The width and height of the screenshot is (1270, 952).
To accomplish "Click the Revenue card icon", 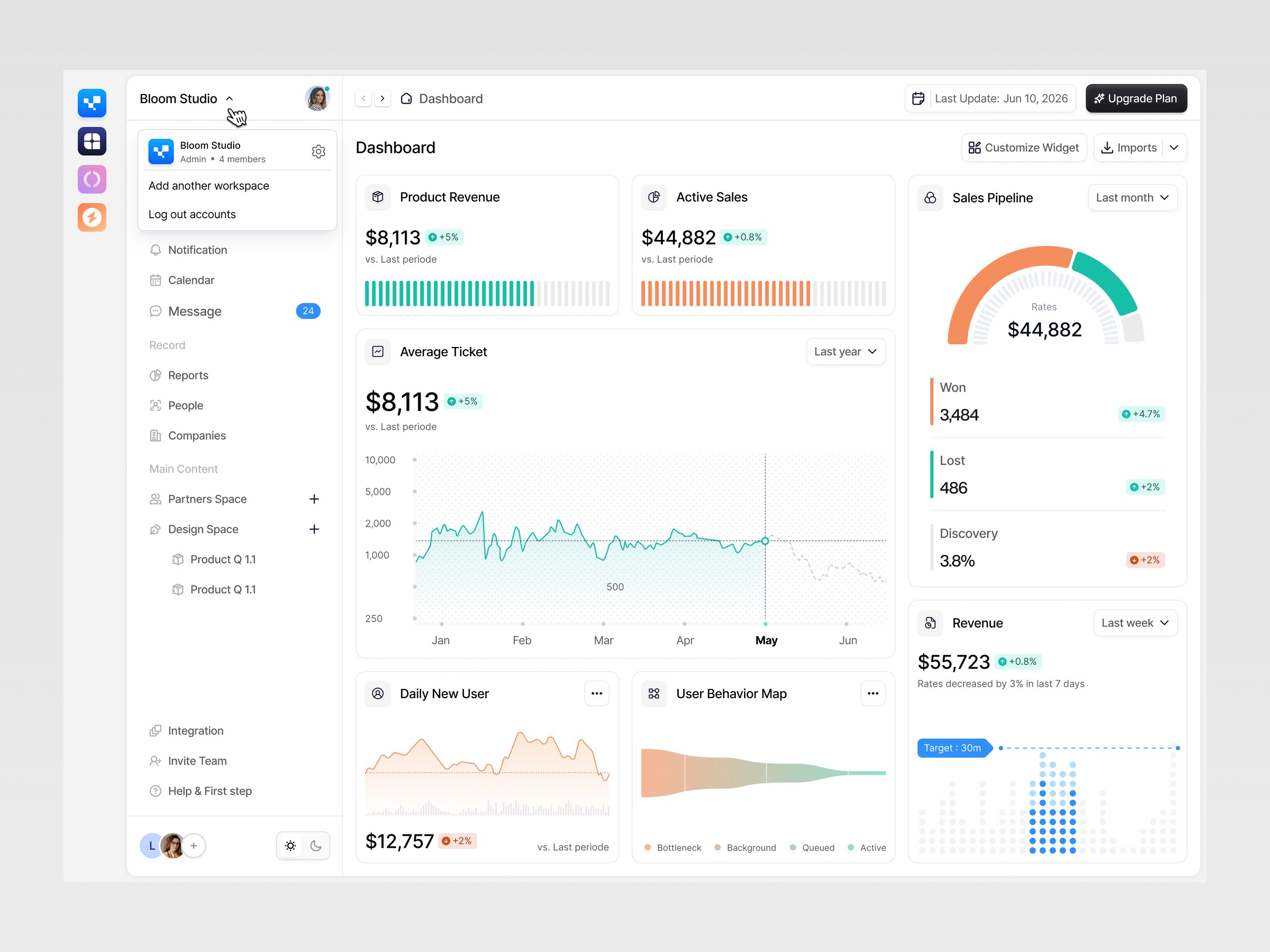I will tap(930, 623).
